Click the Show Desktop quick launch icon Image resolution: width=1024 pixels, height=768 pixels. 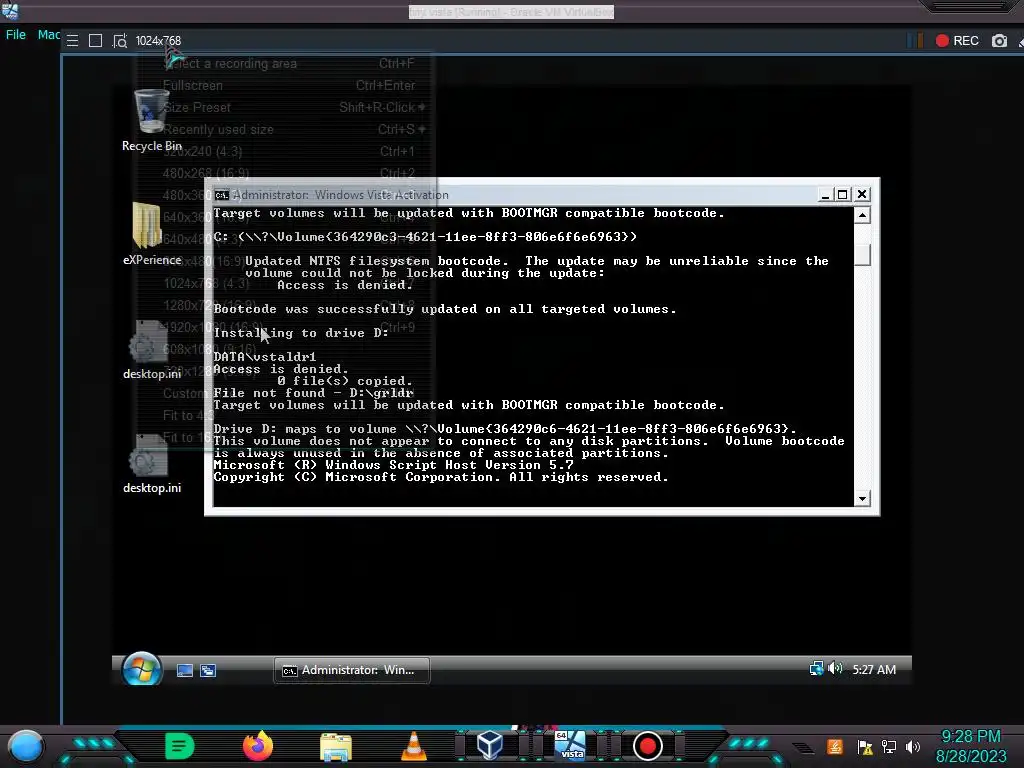(185, 670)
